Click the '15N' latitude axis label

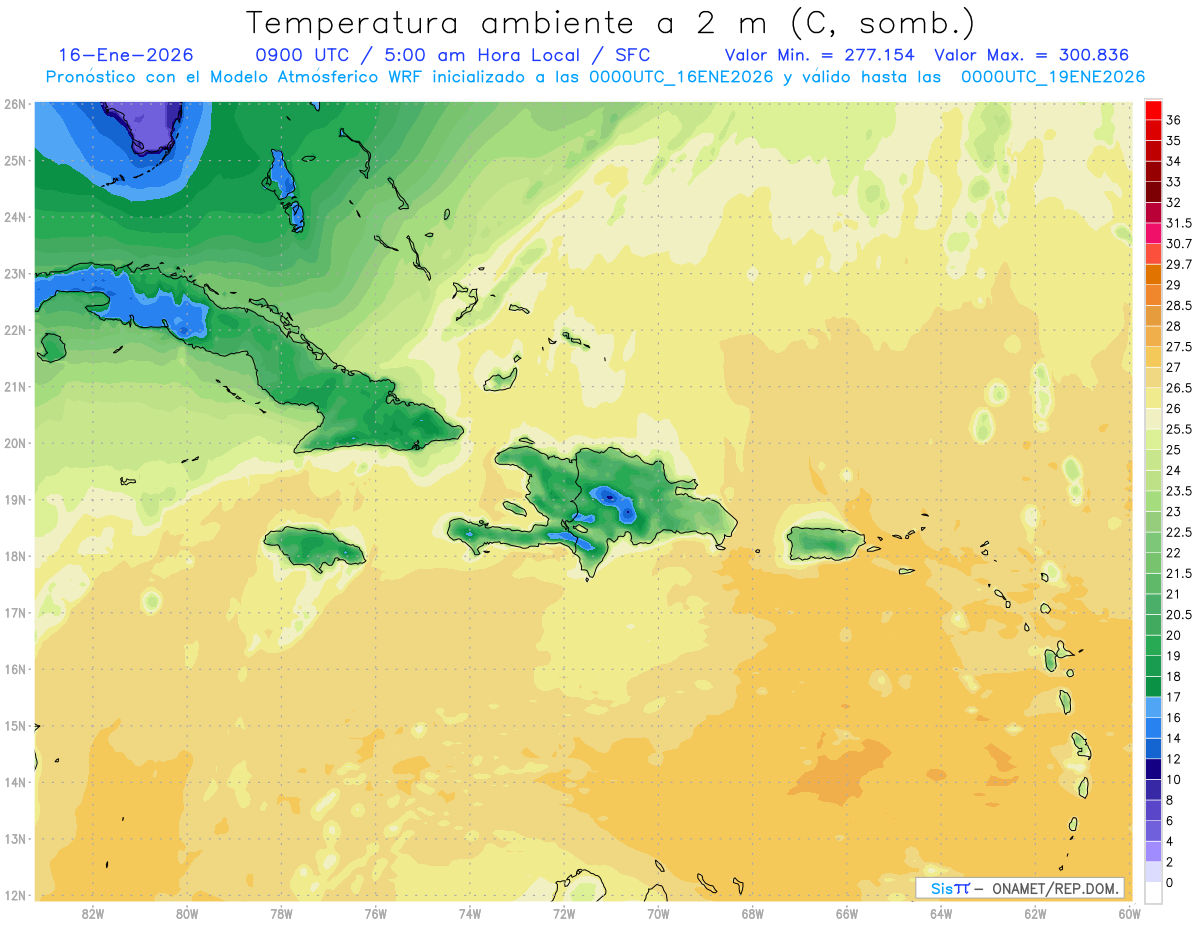click(14, 726)
